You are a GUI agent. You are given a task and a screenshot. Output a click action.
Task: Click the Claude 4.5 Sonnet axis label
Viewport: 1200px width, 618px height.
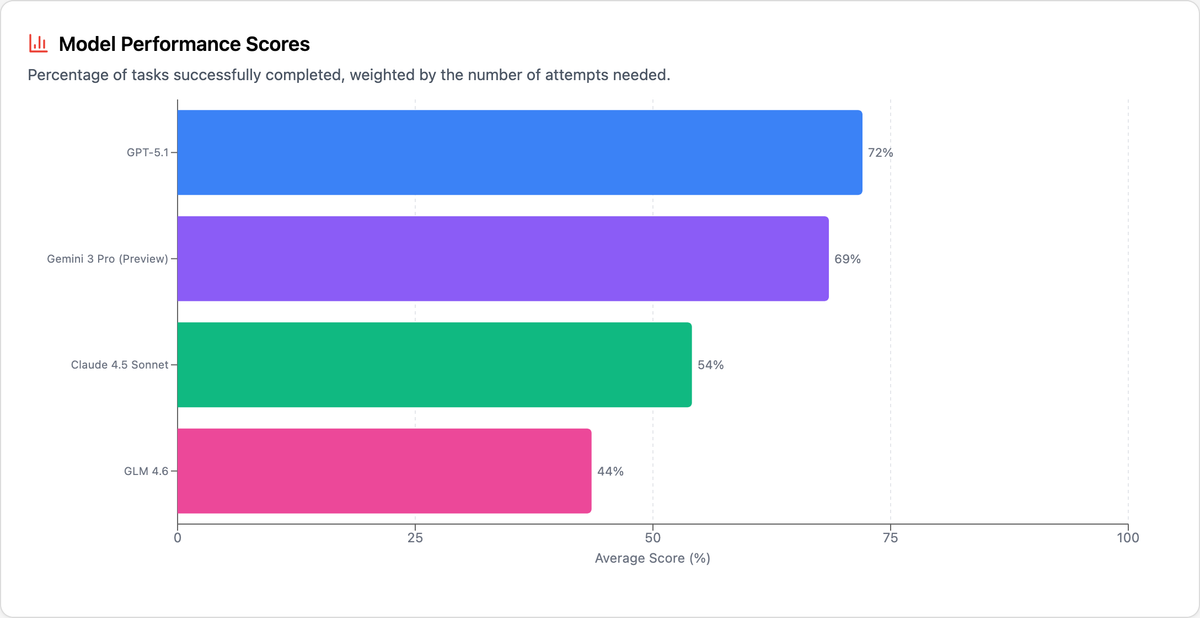click(119, 365)
